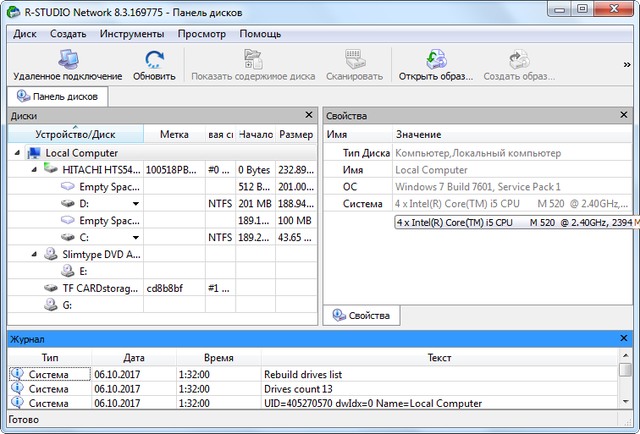Screen dimensions: 640x434
Task: Switch to the Панель дисков tab
Action: 57,97
